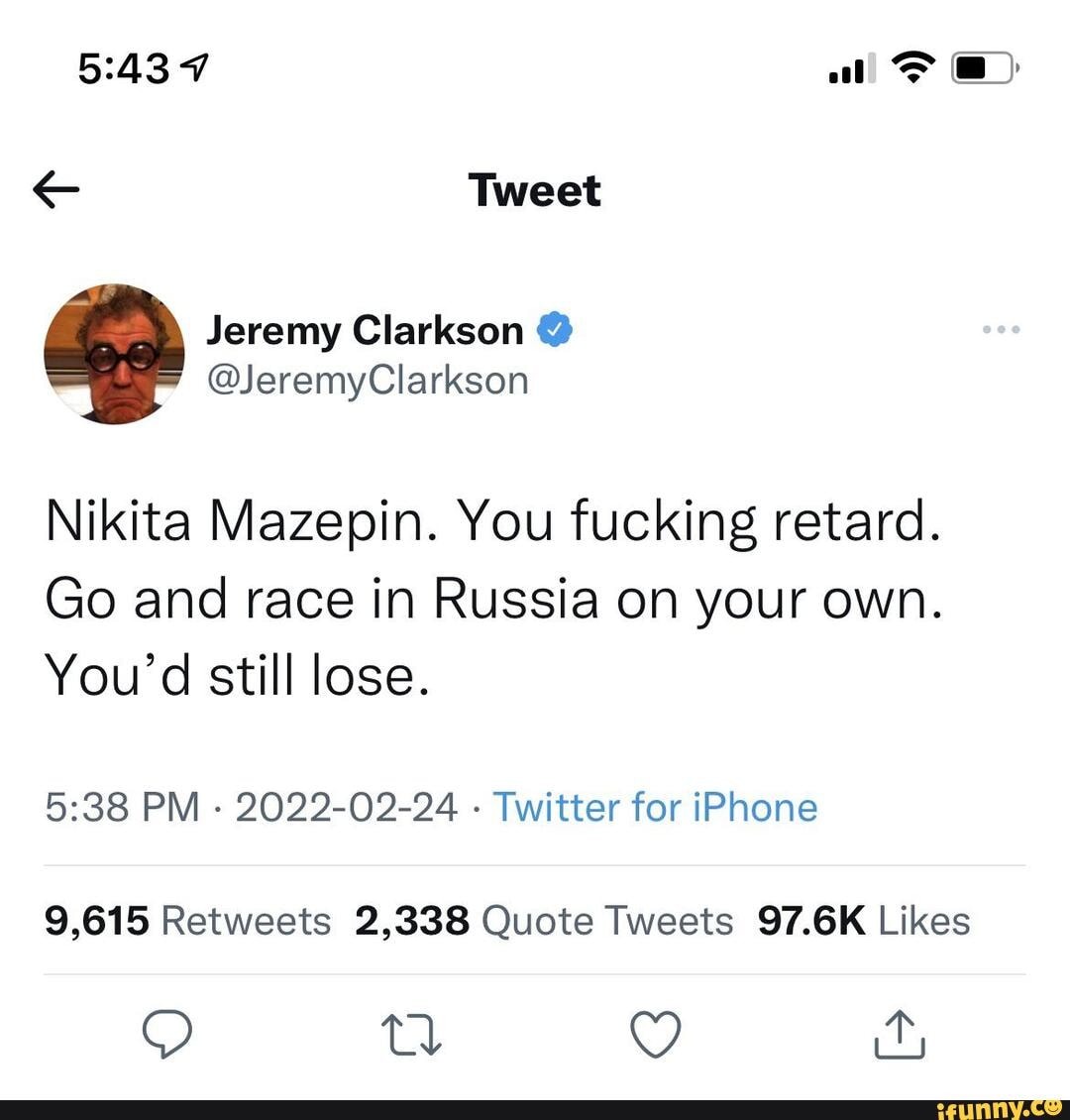Image resolution: width=1070 pixels, height=1120 pixels.
Task: Tap the Wi-Fi status icon
Action: (x=912, y=67)
